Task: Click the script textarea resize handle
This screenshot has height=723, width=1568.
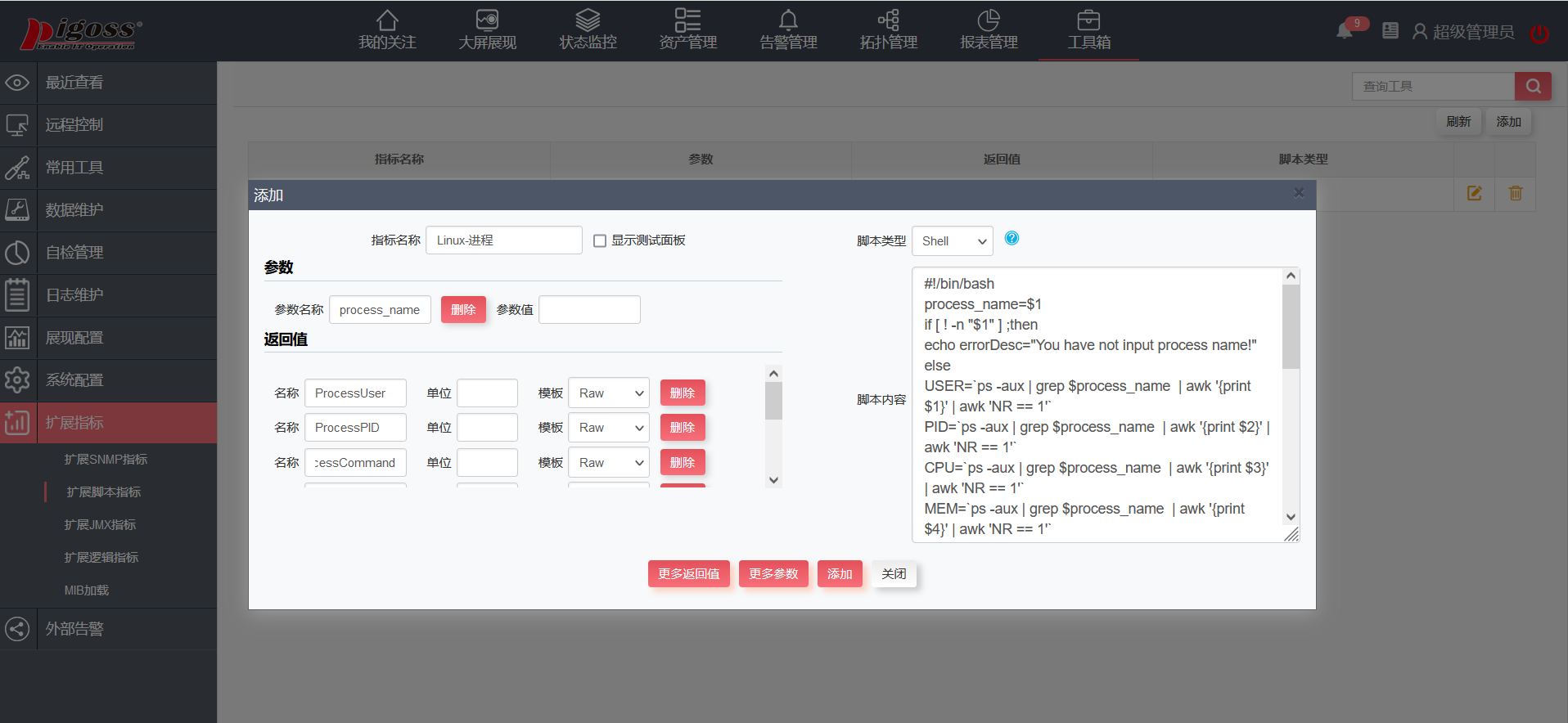Action: (x=1291, y=534)
